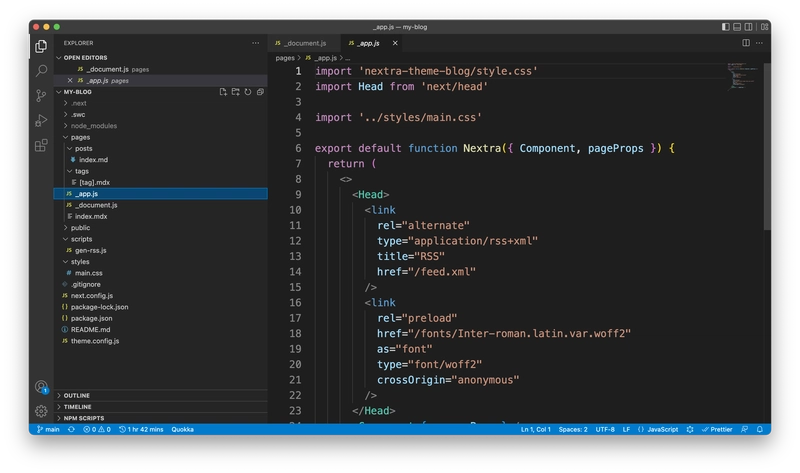Customize layout from title bar icon
Viewport: 800px width, 473px height.
[x=764, y=27]
